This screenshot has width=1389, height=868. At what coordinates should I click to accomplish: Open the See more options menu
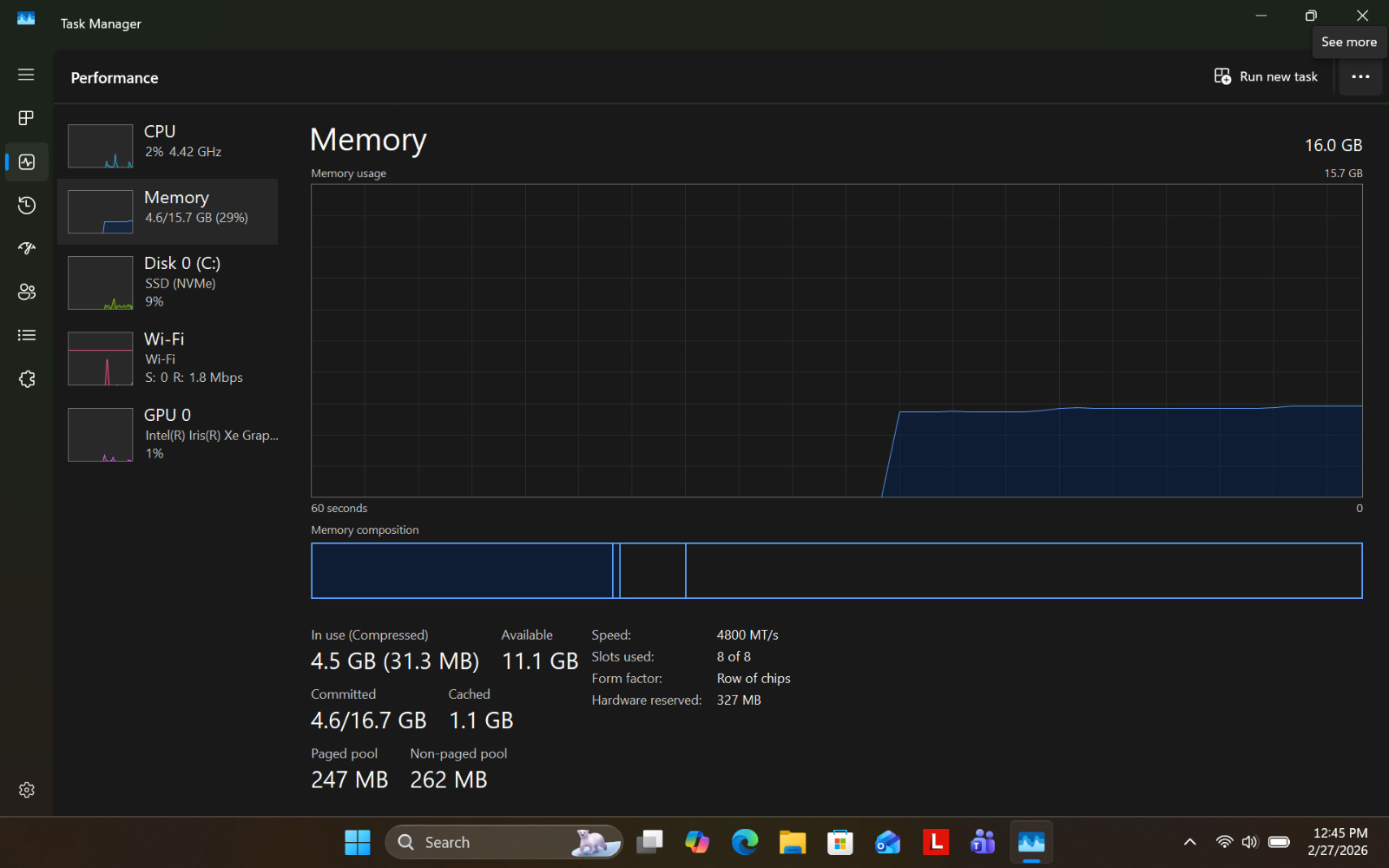1360,77
